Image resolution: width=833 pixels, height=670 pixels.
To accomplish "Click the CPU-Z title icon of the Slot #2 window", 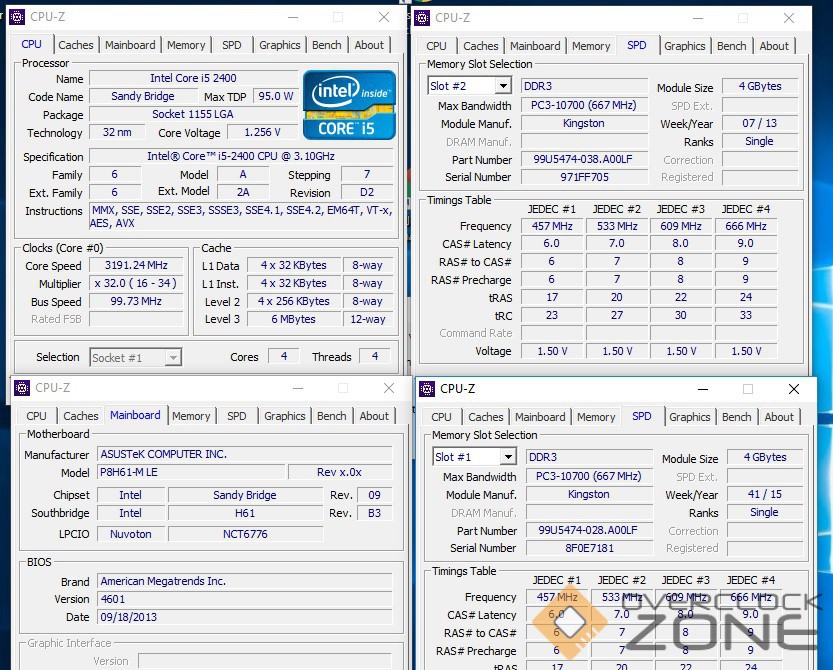I will click(423, 17).
